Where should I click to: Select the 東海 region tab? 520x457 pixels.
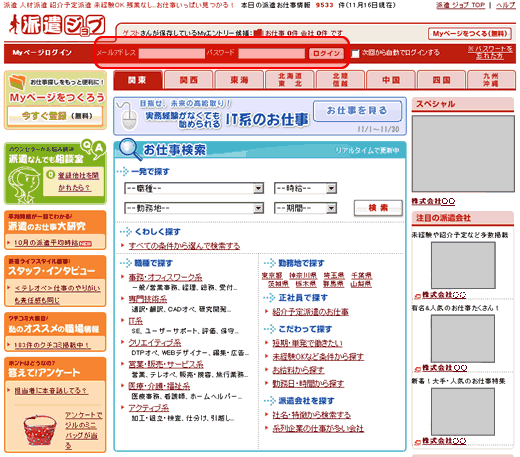click(239, 80)
